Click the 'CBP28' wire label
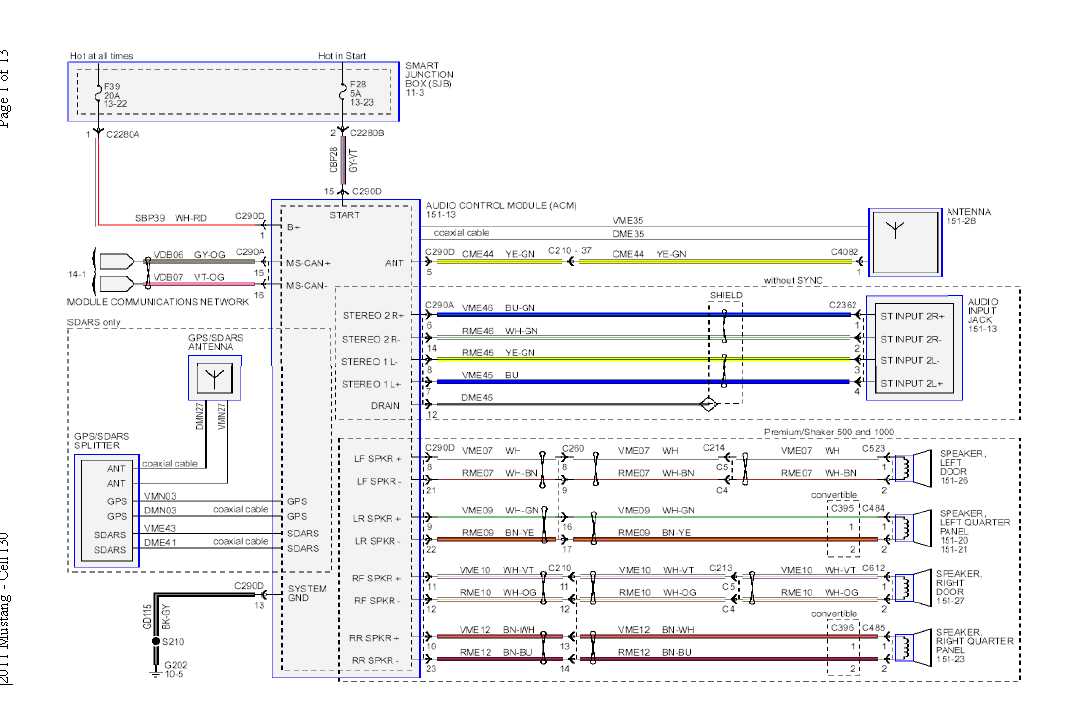 (333, 159)
